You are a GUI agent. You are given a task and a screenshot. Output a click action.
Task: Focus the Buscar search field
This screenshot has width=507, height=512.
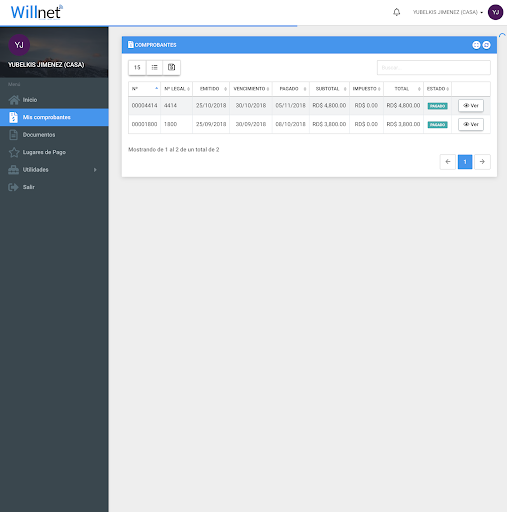[434, 68]
